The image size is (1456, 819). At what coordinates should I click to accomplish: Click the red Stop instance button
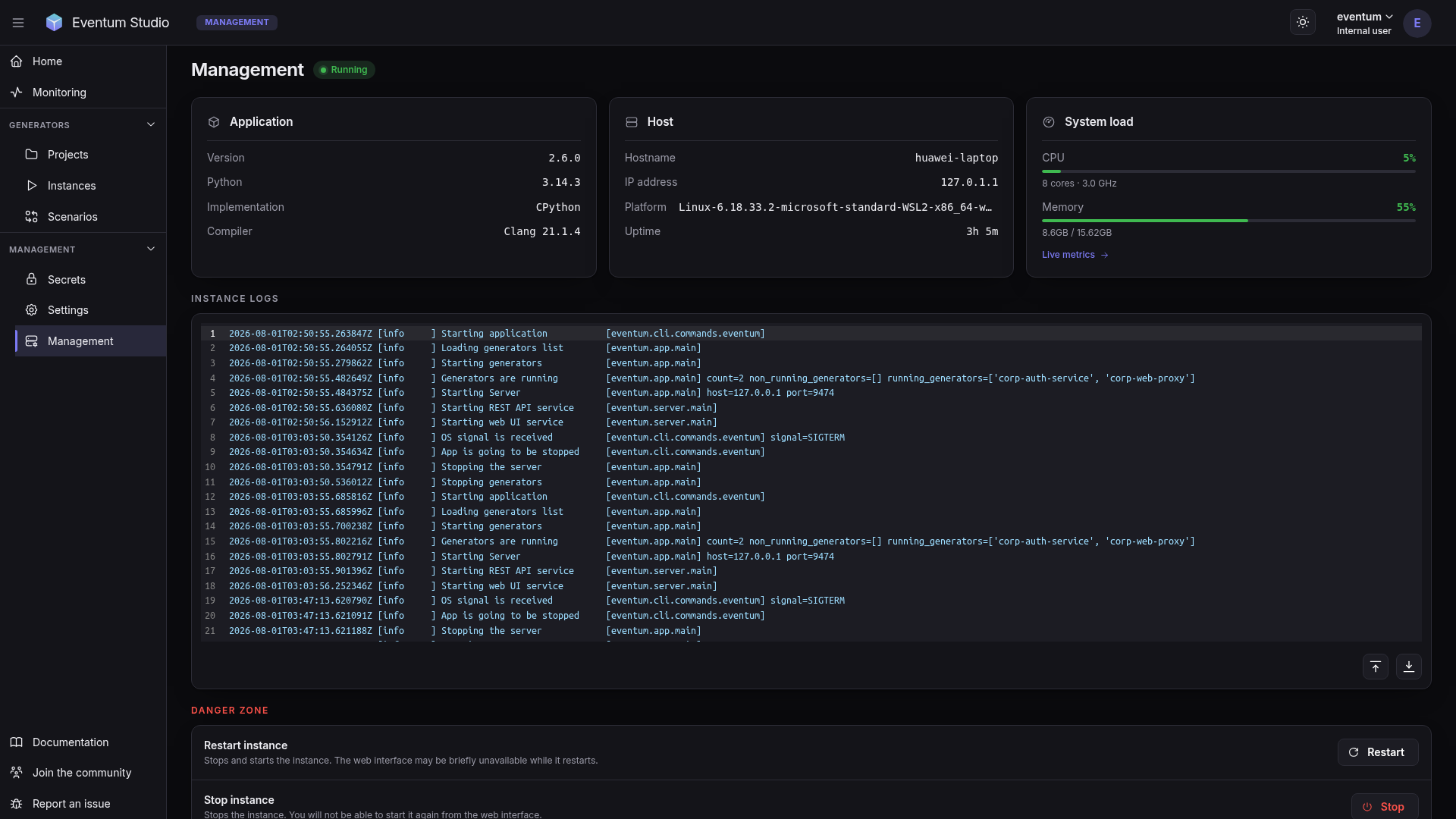(x=1385, y=807)
